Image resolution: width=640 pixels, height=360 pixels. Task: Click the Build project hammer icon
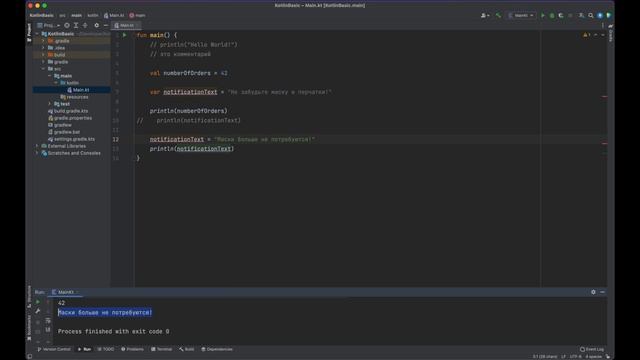coord(498,16)
